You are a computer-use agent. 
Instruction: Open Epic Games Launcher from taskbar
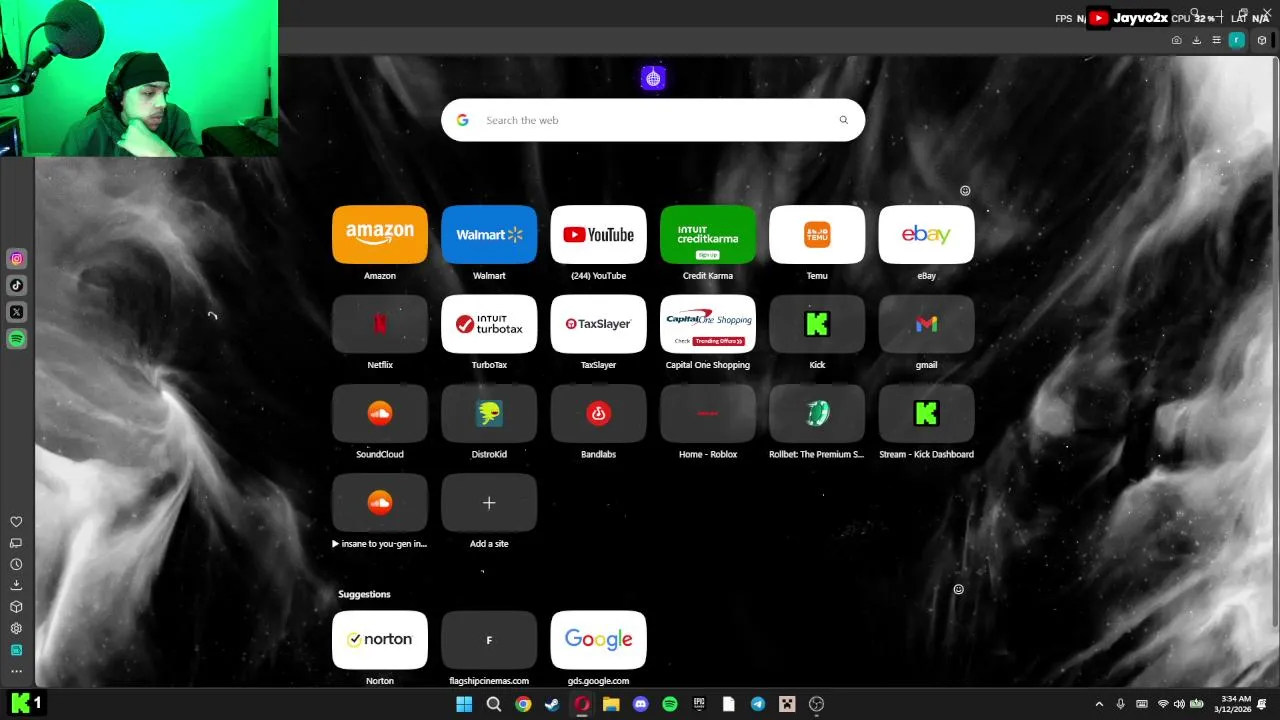coord(699,704)
